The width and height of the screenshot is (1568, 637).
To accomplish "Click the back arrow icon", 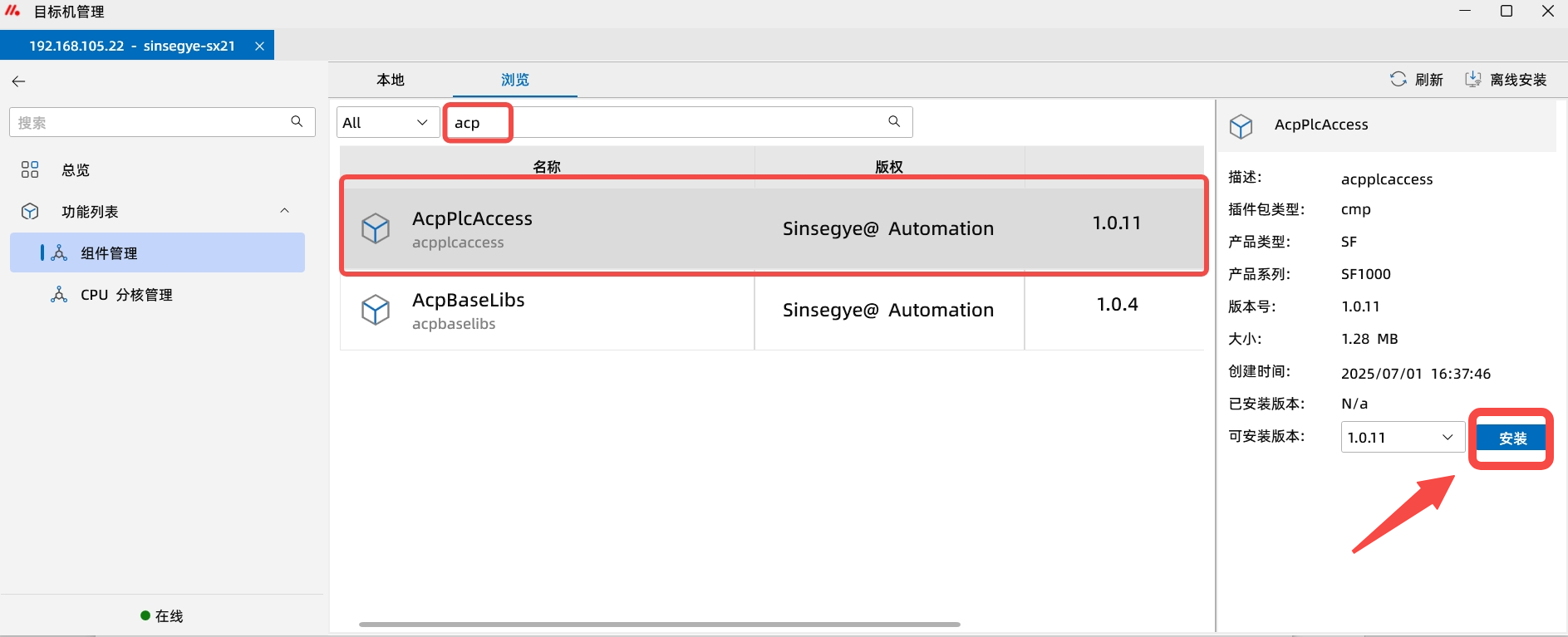I will click(18, 81).
